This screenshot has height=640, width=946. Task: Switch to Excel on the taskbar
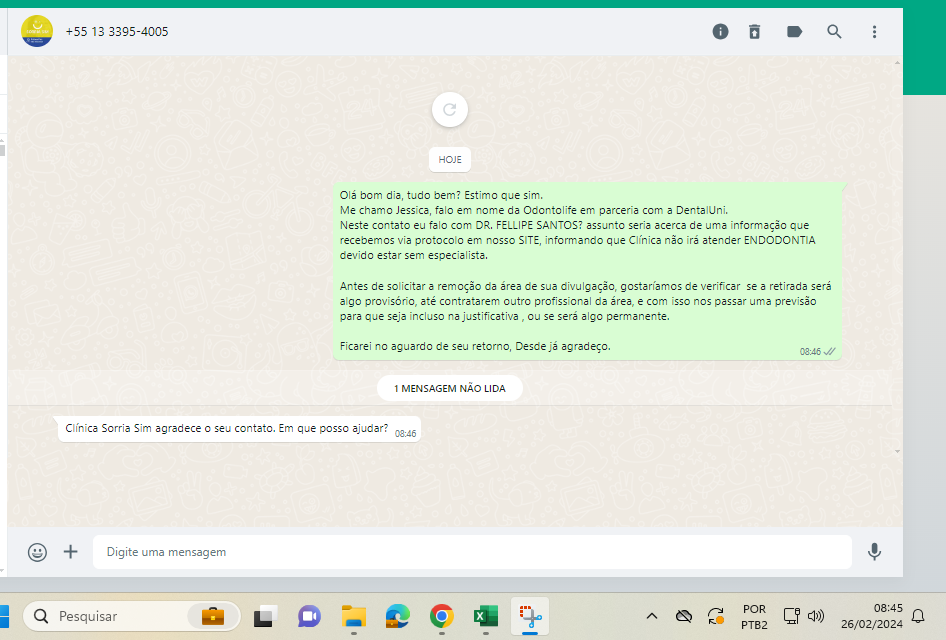coord(486,616)
